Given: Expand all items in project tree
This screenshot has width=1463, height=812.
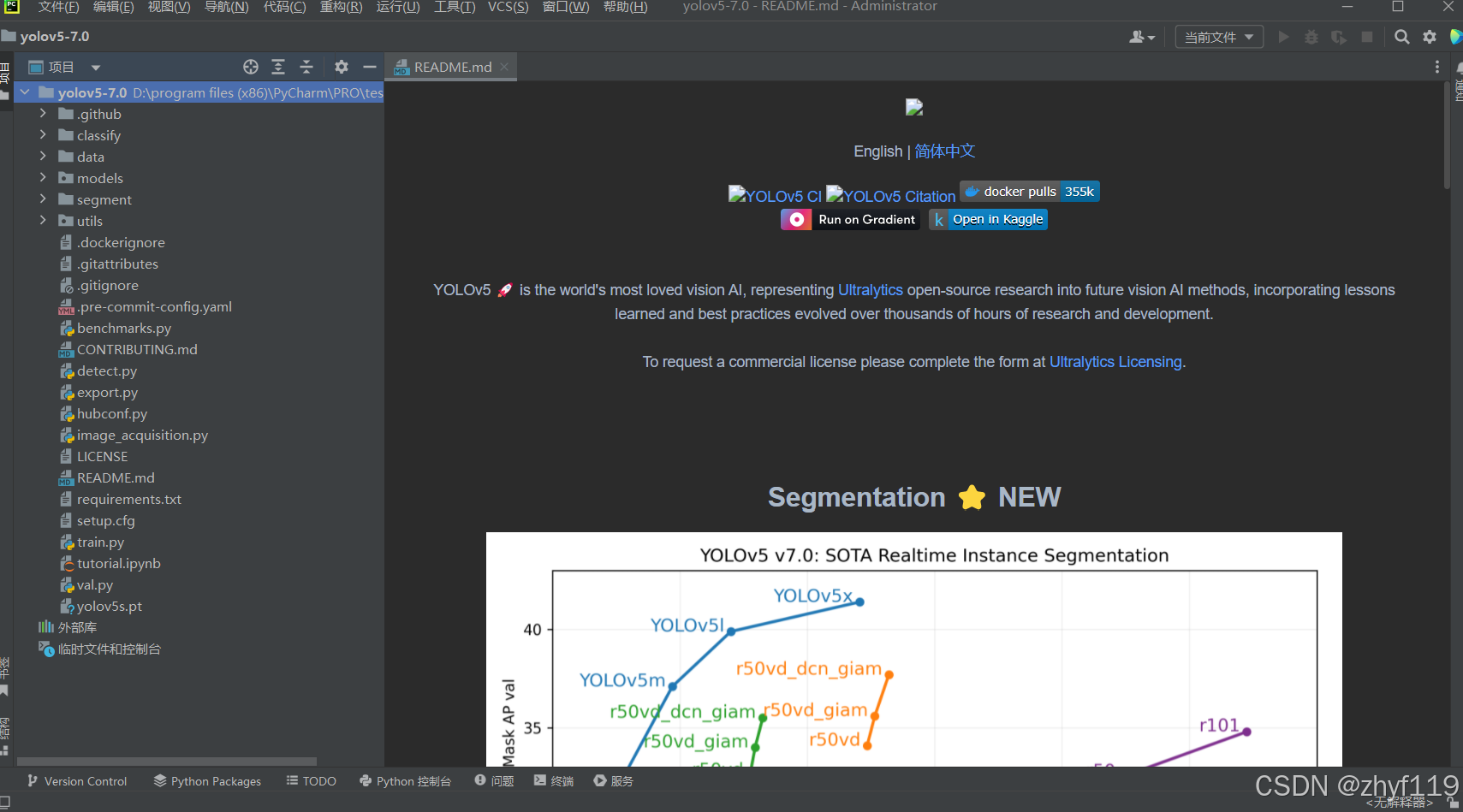Looking at the screenshot, I should pos(278,67).
